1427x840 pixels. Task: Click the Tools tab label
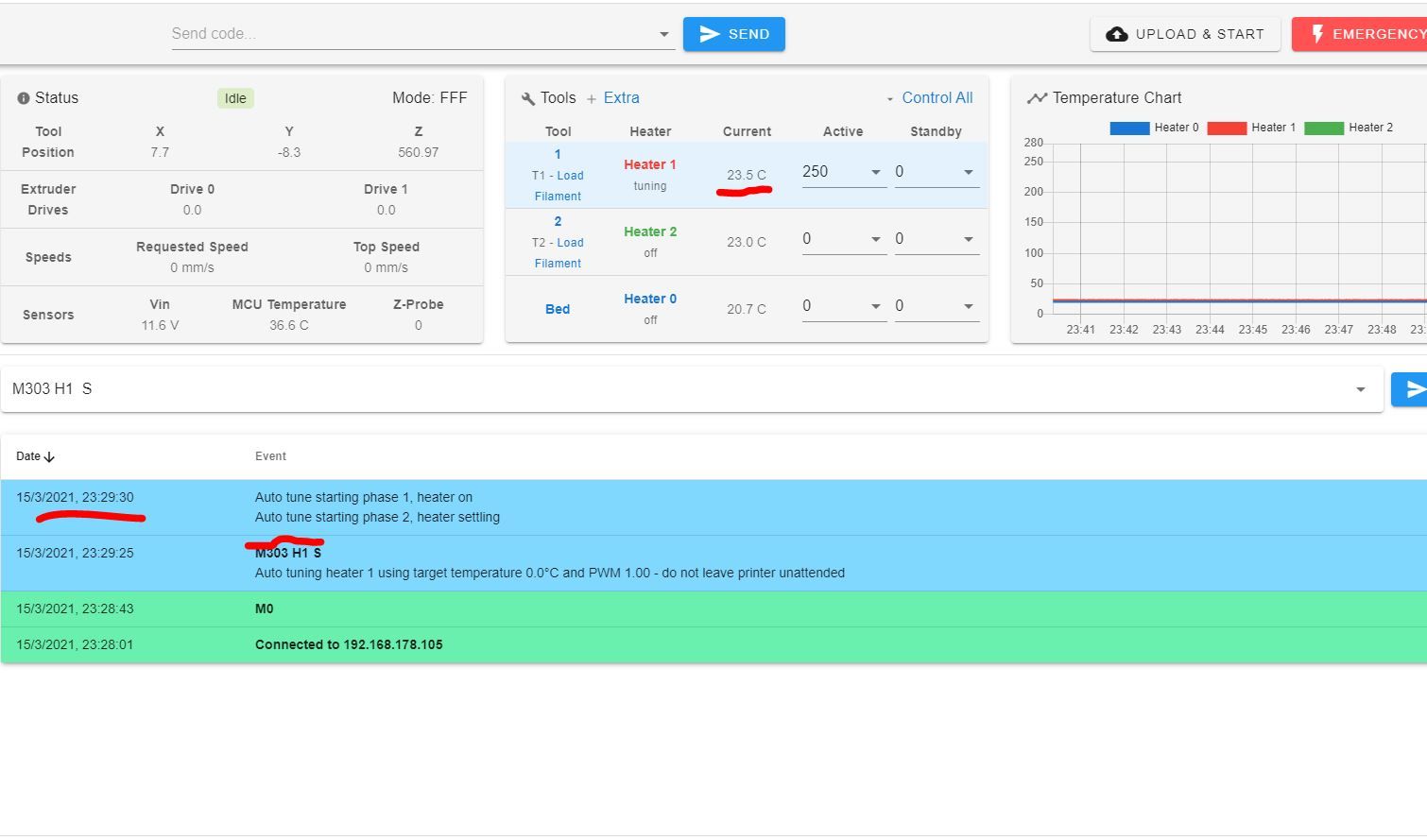click(558, 98)
